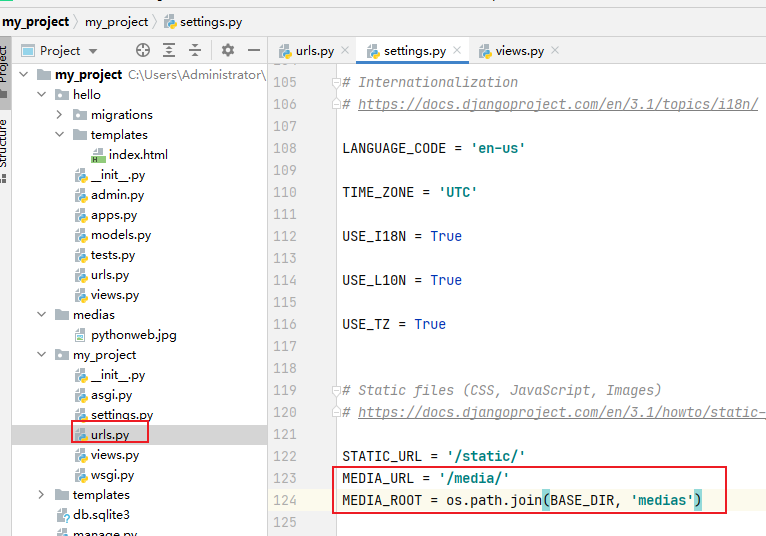The width and height of the screenshot is (766, 536).
Task: Switch to the urls.py editor tab
Action: pyautogui.click(x=314, y=51)
